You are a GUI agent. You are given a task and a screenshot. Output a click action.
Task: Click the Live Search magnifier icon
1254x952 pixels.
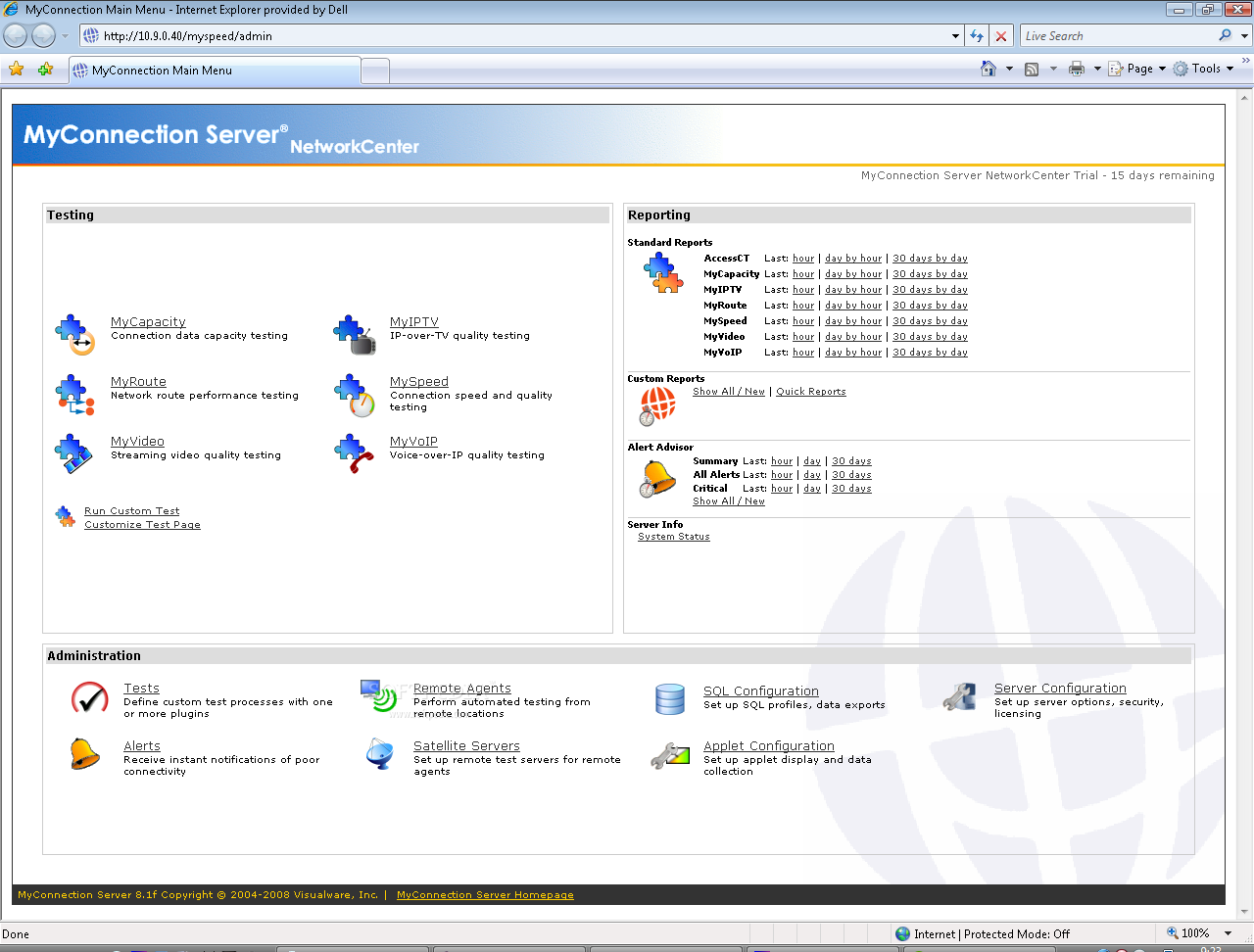[1225, 35]
